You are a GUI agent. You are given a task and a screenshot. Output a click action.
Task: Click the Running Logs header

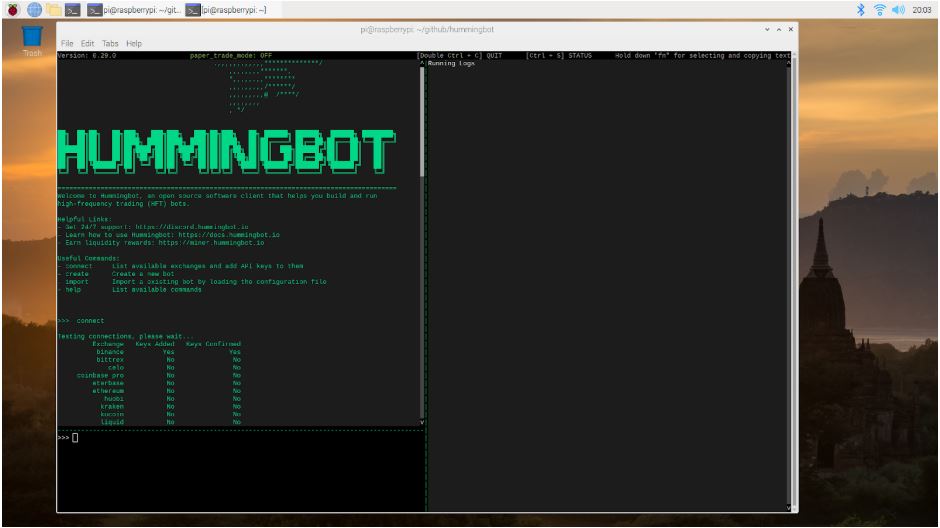pos(451,63)
